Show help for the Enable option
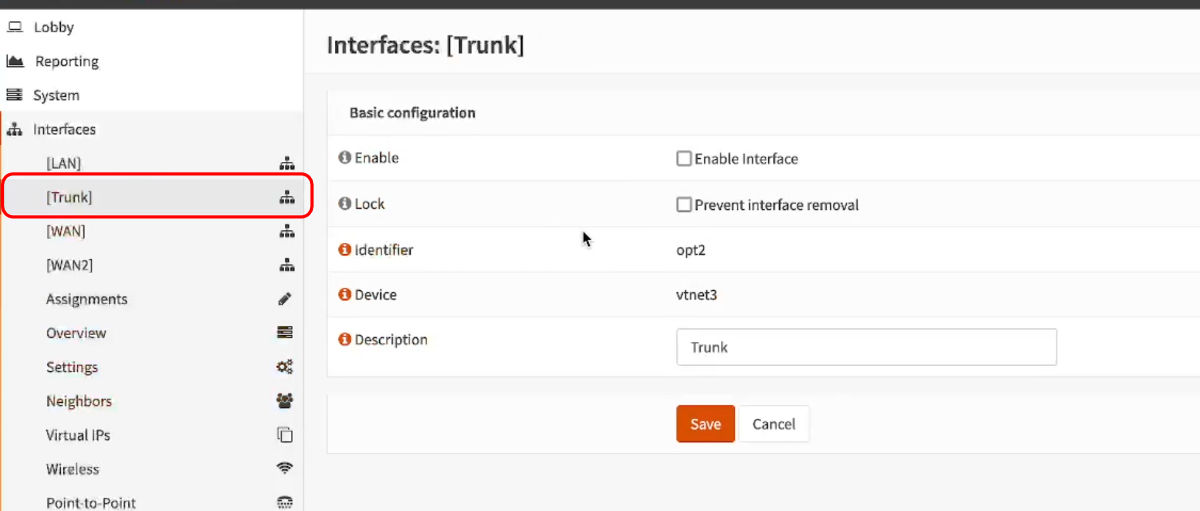The image size is (1200, 511). click(345, 158)
